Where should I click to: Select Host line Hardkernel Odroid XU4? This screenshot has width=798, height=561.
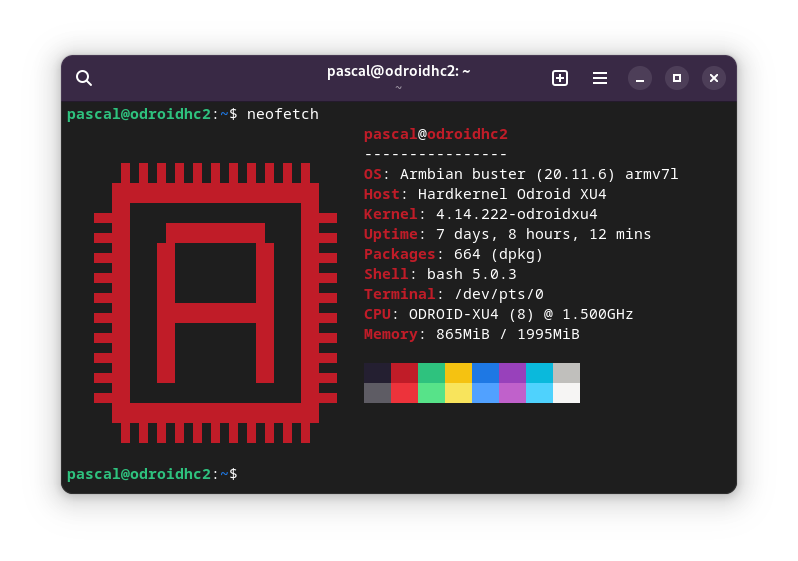point(485,194)
